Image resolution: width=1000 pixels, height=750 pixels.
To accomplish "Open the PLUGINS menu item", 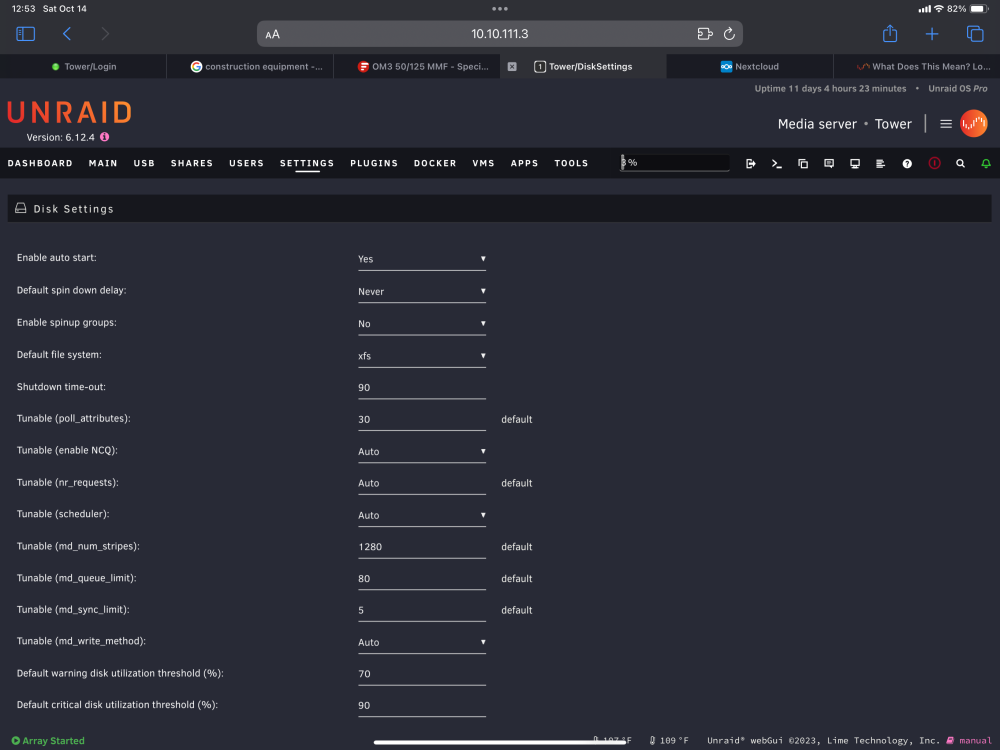I will (374, 163).
